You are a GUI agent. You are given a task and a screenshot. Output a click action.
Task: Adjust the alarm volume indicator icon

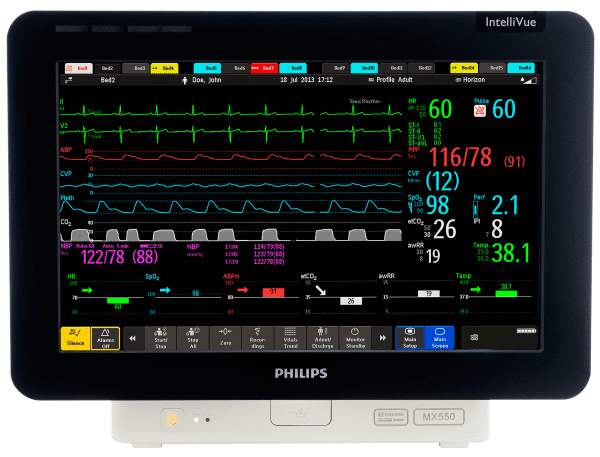tap(529, 80)
